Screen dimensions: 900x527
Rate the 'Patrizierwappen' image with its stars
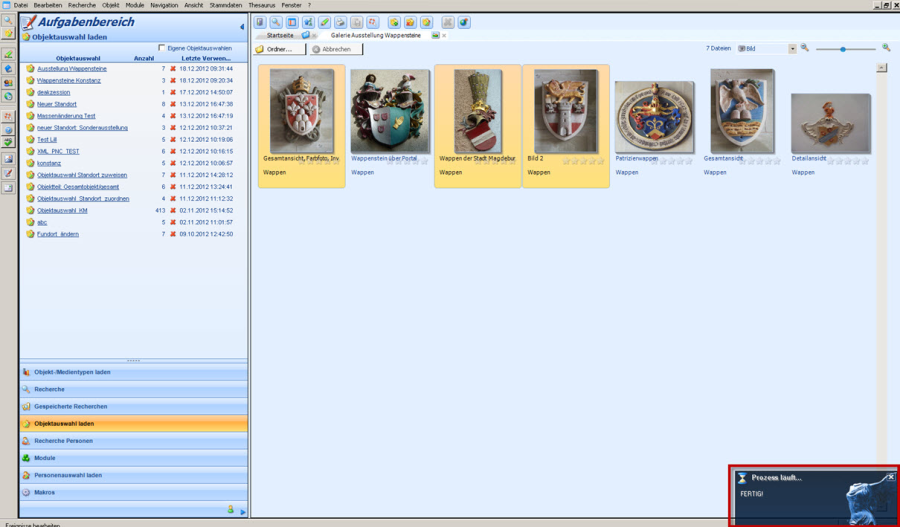672,162
